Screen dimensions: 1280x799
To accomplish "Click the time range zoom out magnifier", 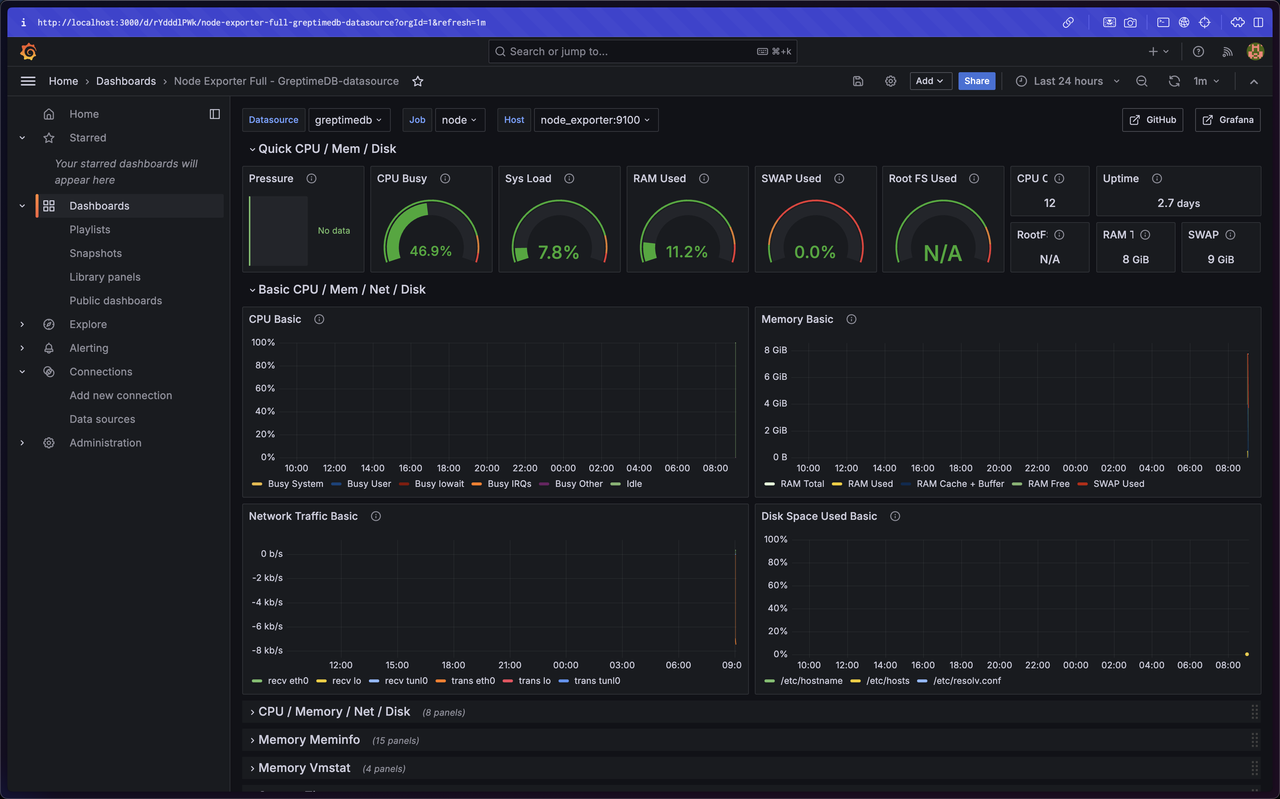I will [x=1142, y=81].
